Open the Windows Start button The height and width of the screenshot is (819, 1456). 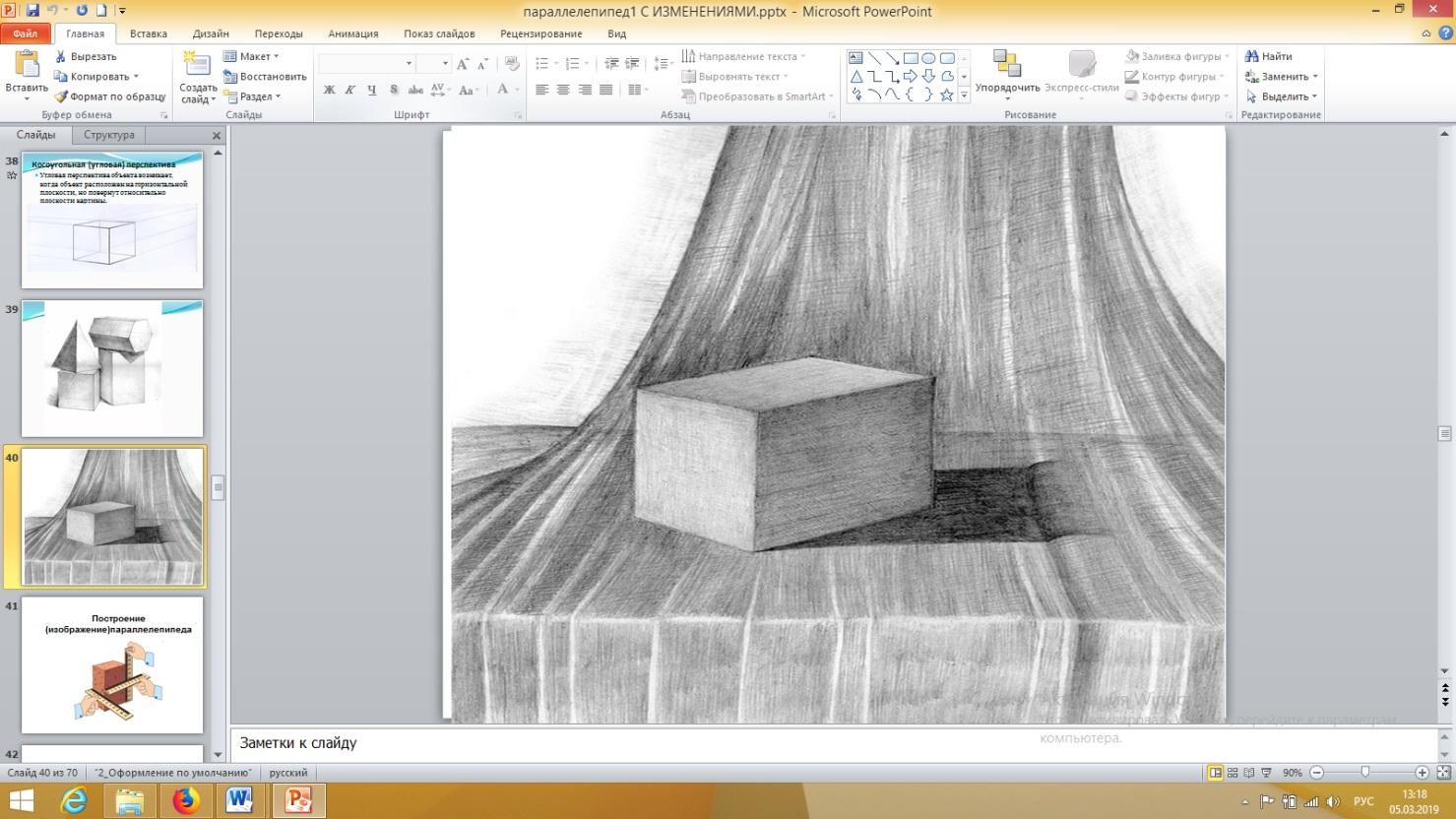tap(21, 801)
